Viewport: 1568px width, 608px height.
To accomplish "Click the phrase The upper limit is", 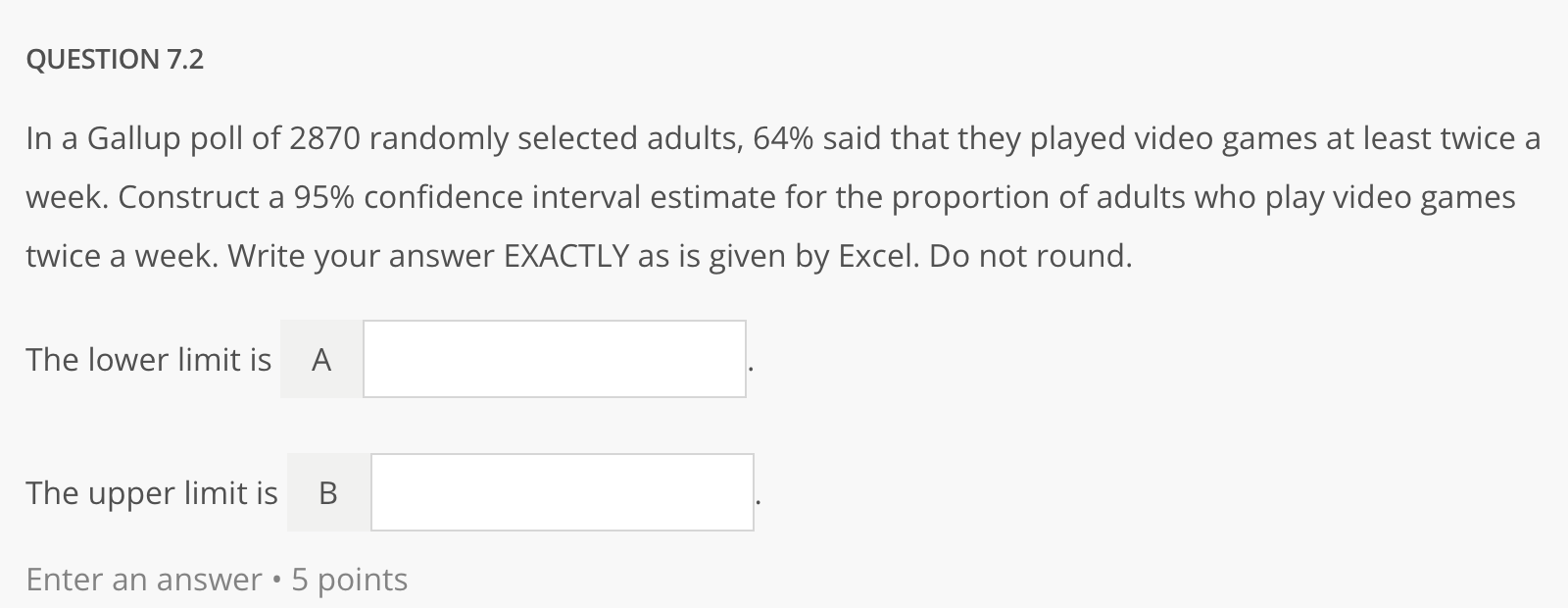I will point(150,493).
